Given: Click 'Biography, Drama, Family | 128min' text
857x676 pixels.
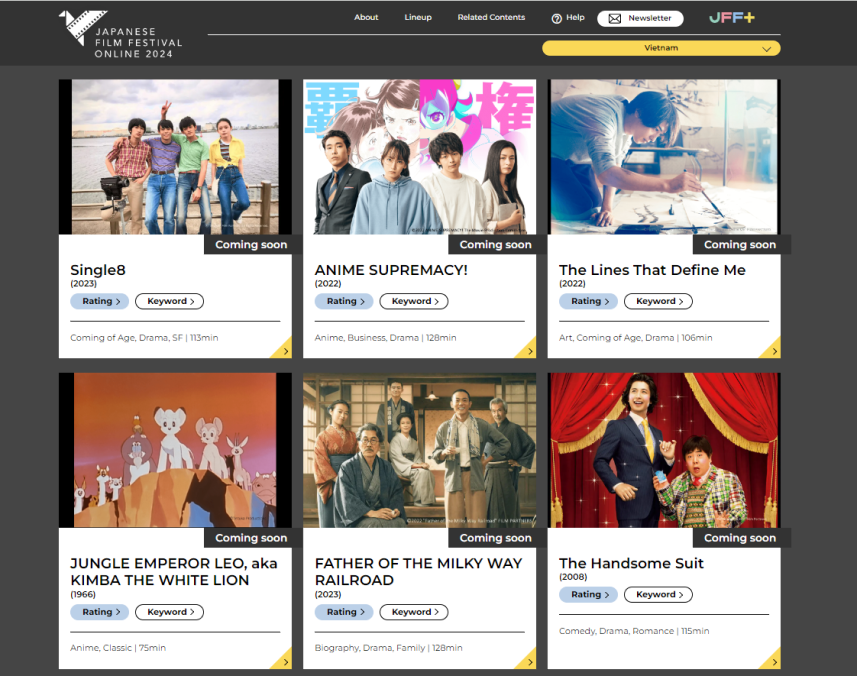Looking at the screenshot, I should point(389,648).
